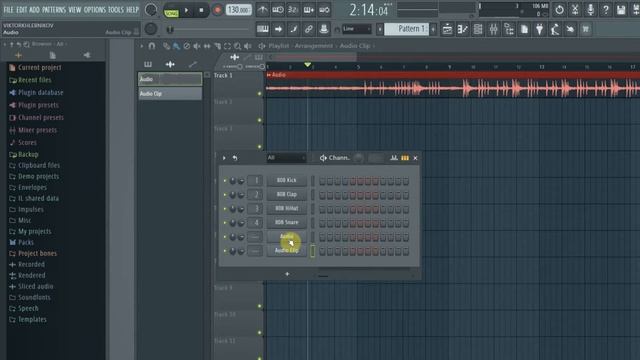Viewport: 640px width, 360px height.
Task: Click the typing keyboard to piano icon
Action: [262, 29]
